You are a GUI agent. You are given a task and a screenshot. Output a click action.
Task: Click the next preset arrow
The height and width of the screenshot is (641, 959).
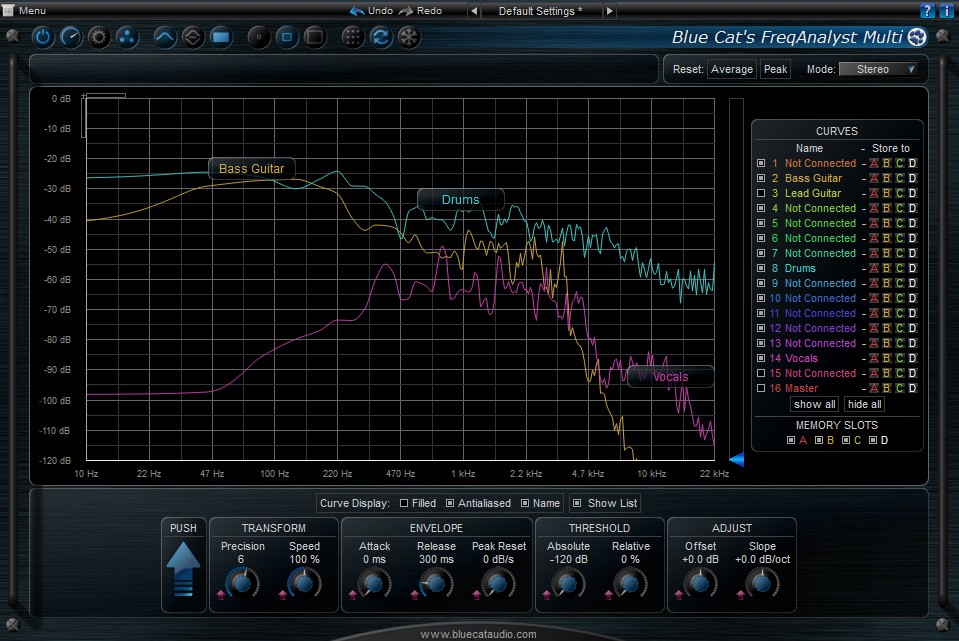608,11
